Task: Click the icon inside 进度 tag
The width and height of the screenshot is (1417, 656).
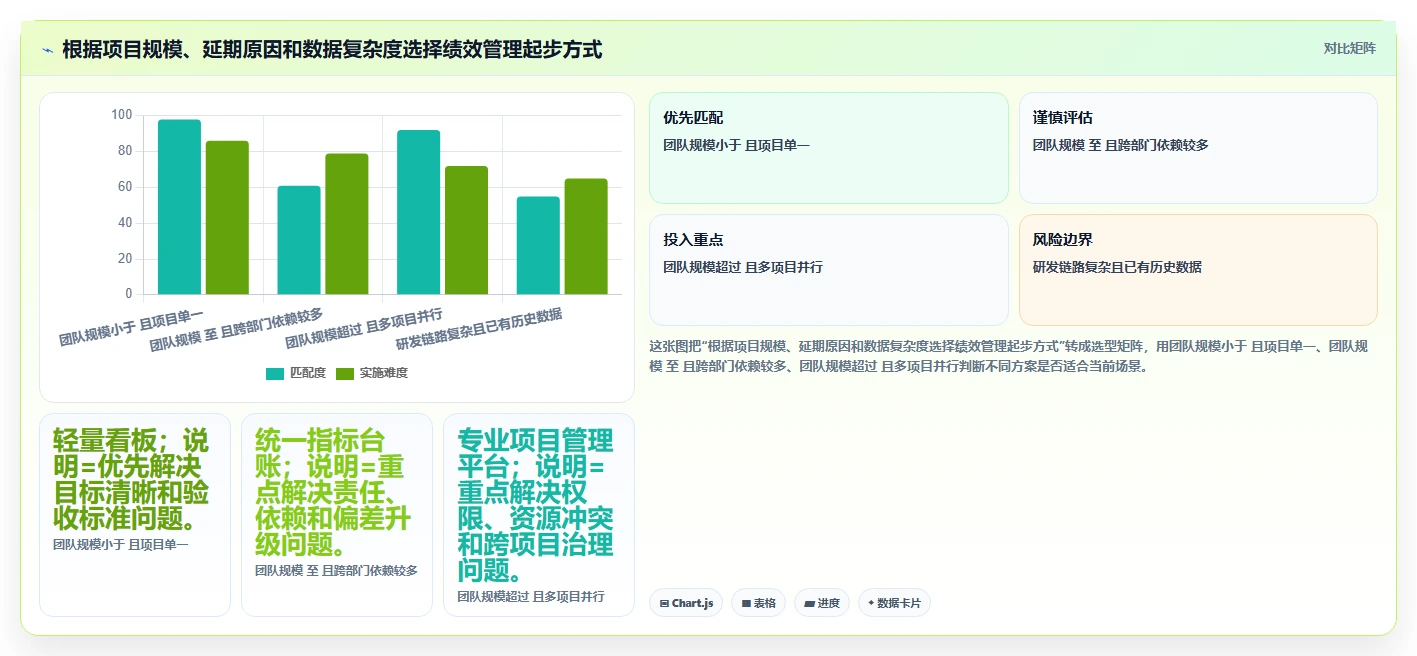Action: tap(810, 604)
